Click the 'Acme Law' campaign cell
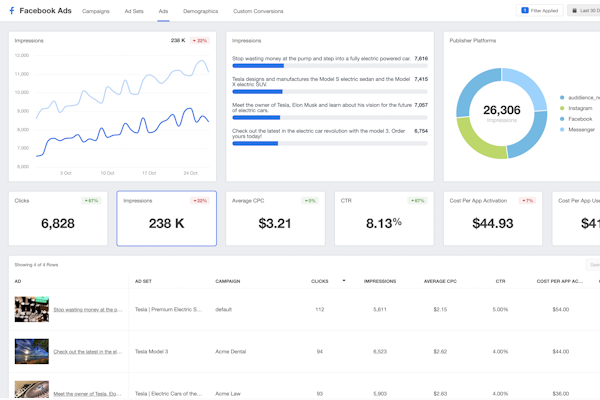 (x=228, y=393)
